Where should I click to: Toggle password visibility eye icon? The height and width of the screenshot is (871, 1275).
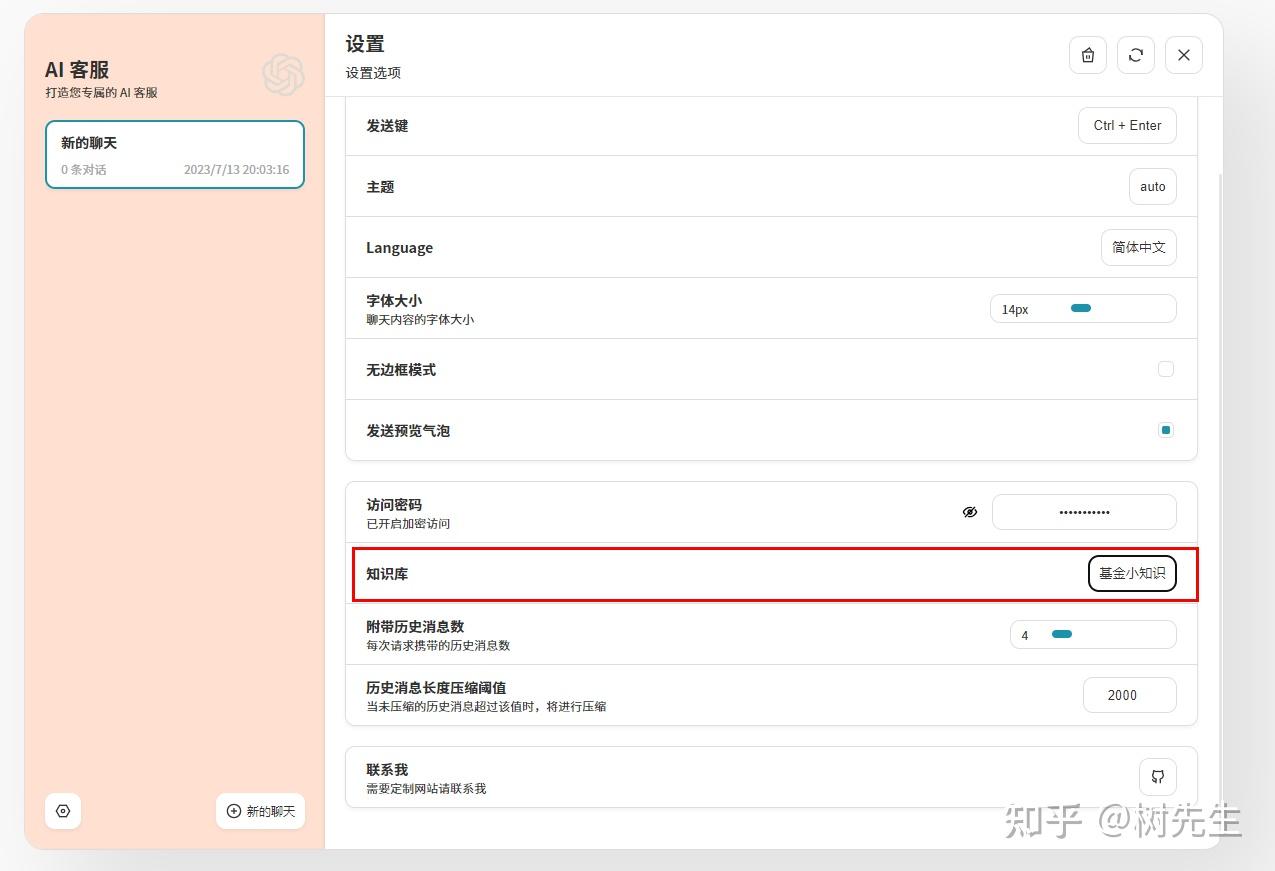[970, 512]
